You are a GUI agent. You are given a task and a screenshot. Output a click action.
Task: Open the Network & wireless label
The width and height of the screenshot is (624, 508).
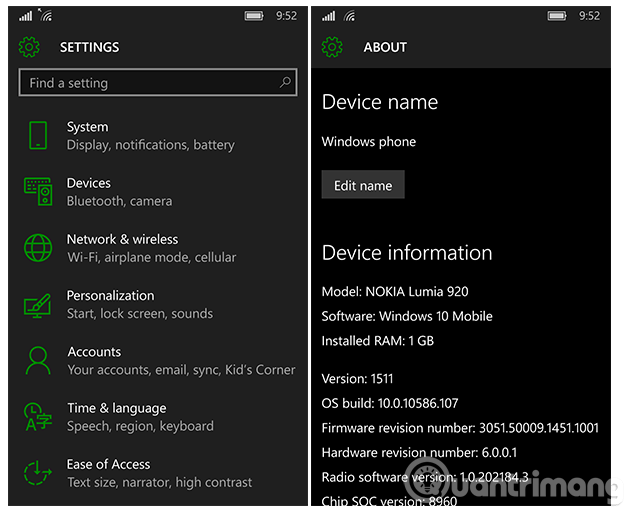123,239
